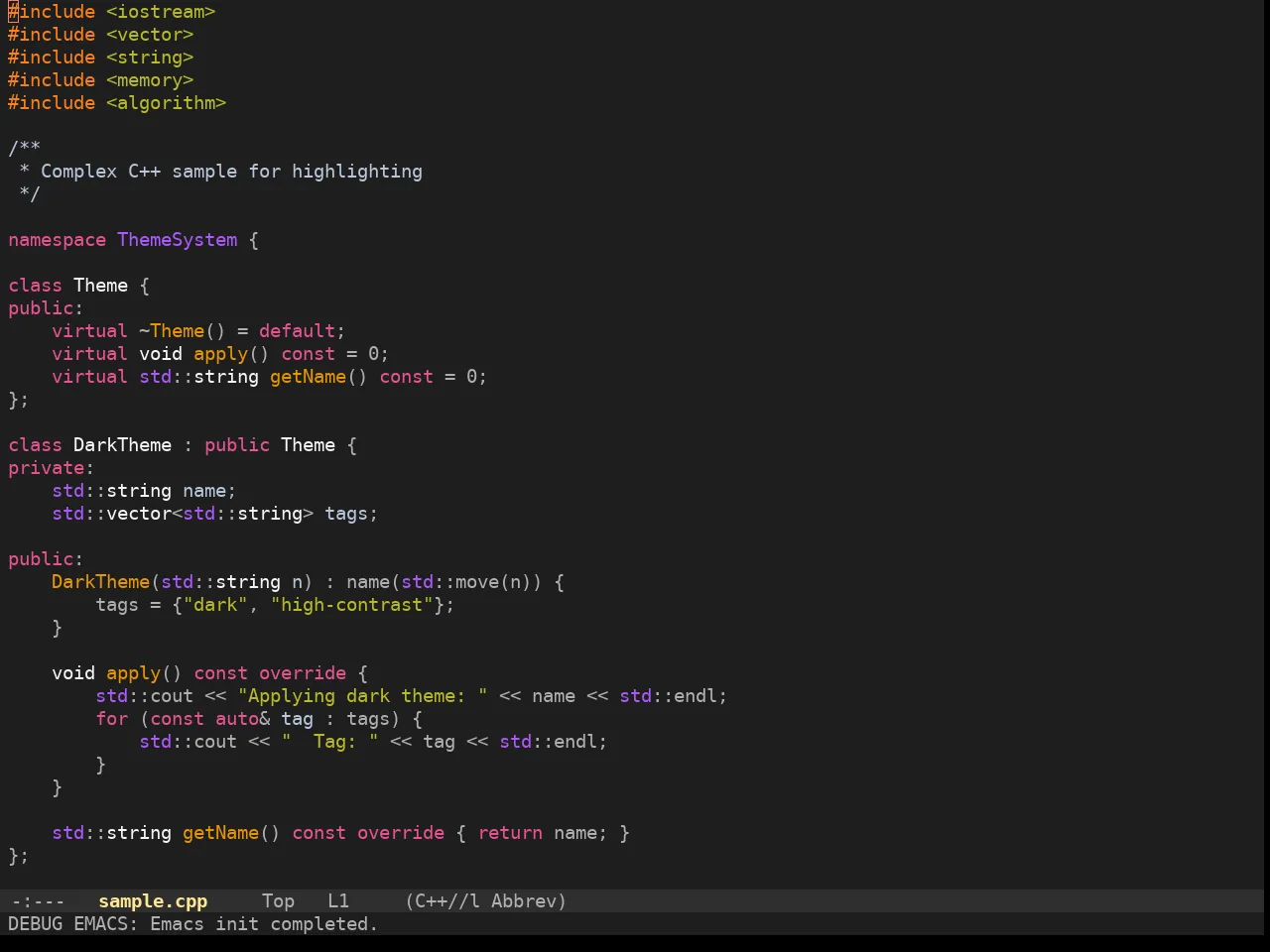Image resolution: width=1270 pixels, height=952 pixels.
Task: Click 'apply()' in the virtual void declaration
Action: (x=231, y=354)
